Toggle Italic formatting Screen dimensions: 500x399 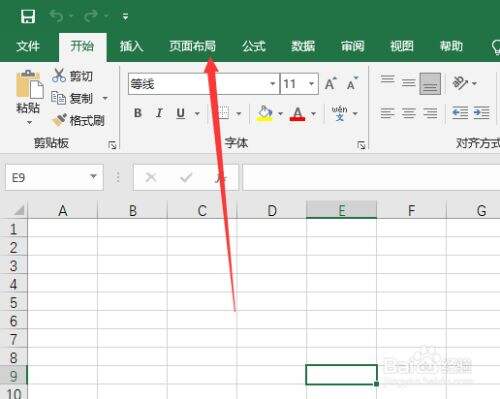(x=159, y=113)
